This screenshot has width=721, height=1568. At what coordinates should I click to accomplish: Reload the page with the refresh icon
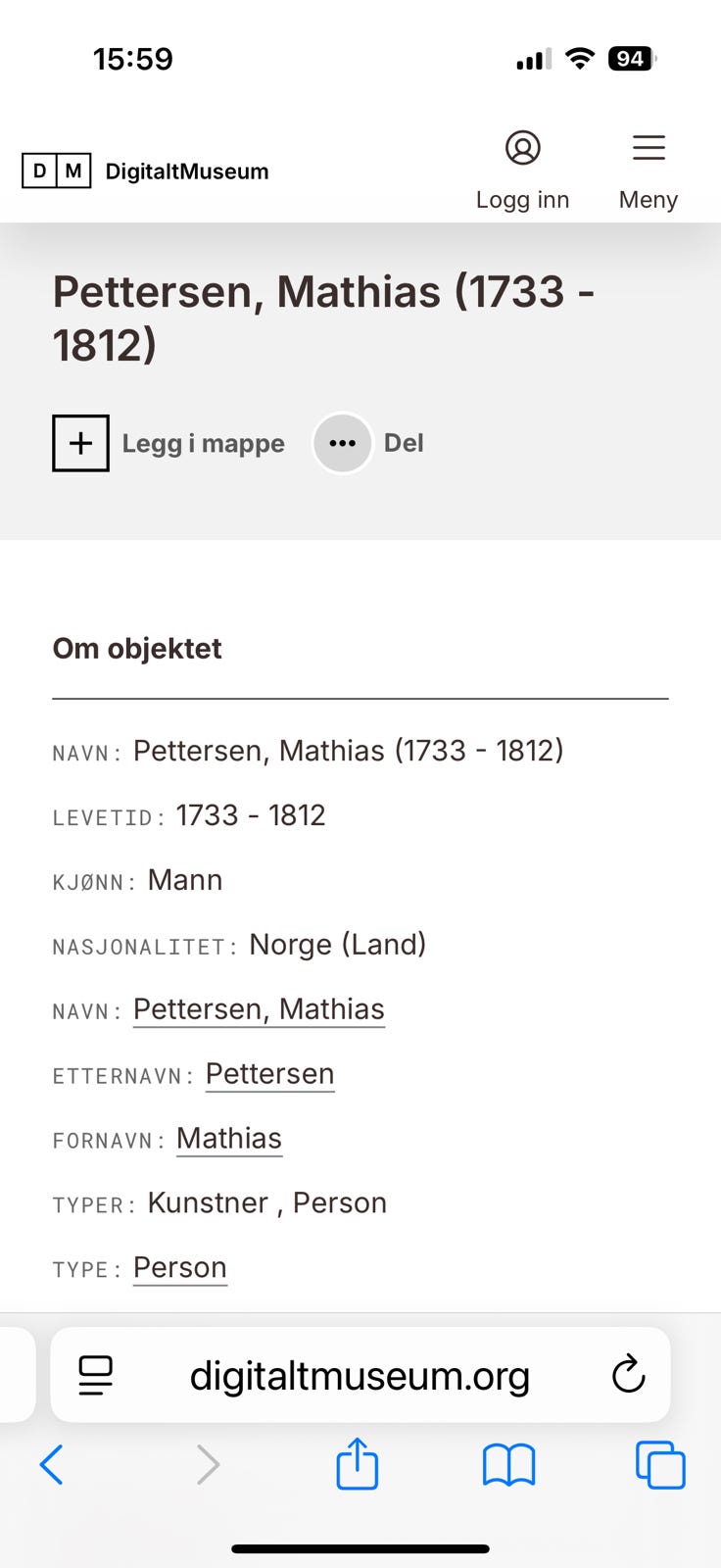point(628,1375)
